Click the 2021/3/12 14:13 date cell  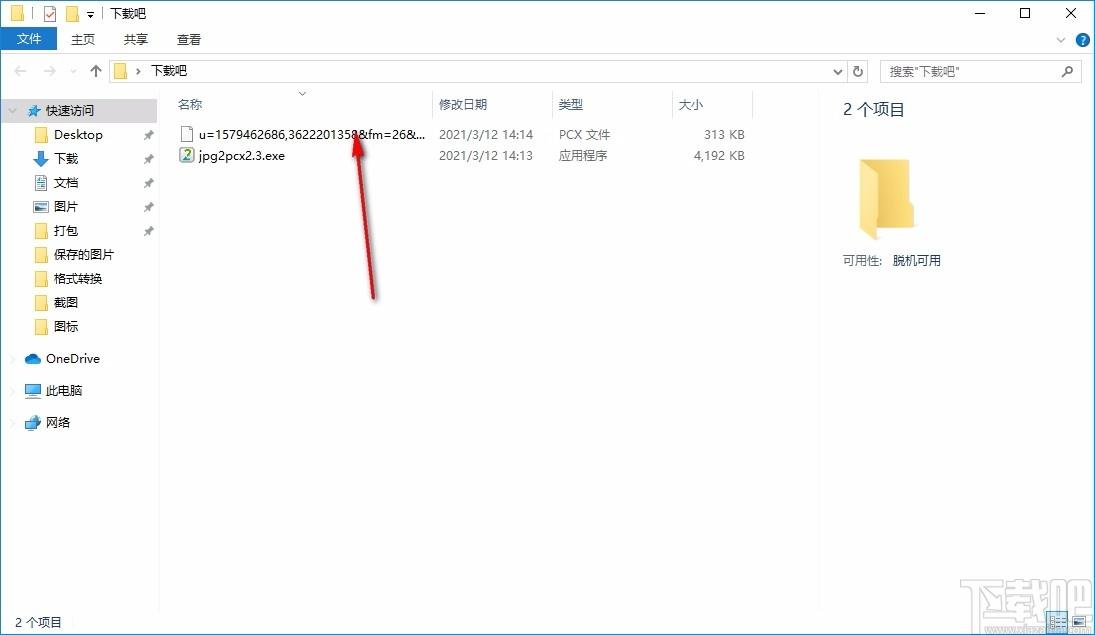[x=486, y=156]
